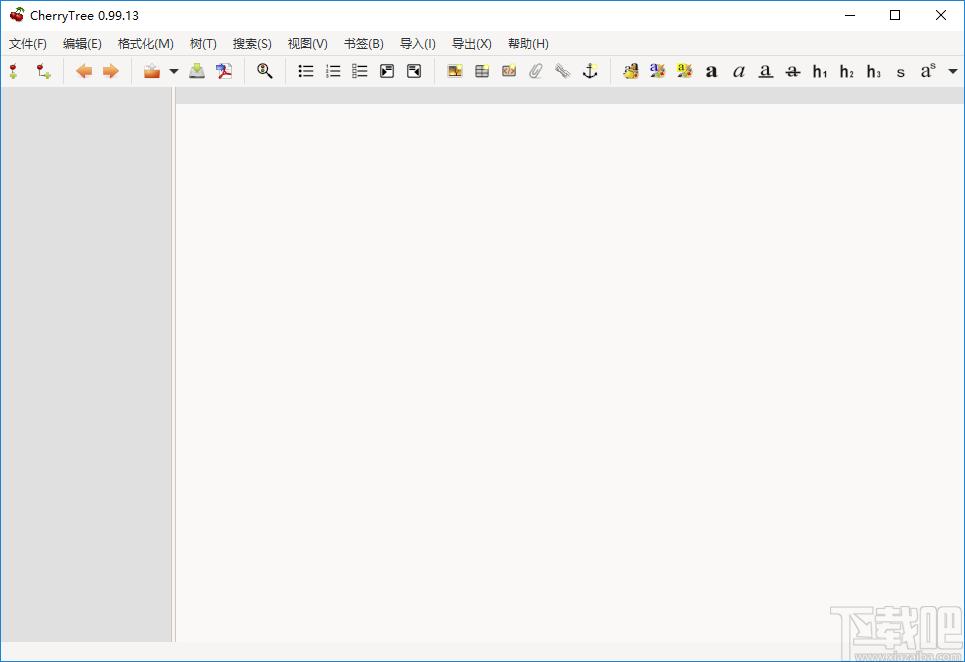Viewport: 965px width, 662px height.
Task: Open the 书签(B) menu
Action: (363, 44)
